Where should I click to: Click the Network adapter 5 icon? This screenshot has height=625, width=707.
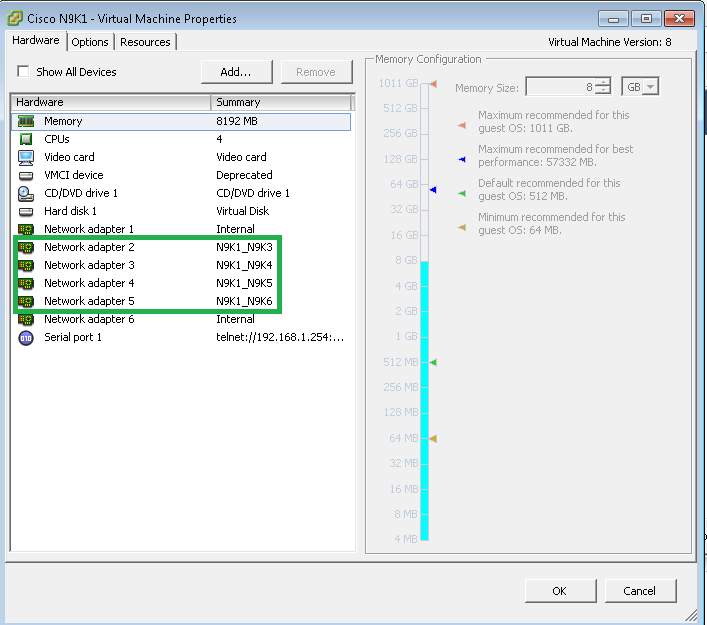26,301
